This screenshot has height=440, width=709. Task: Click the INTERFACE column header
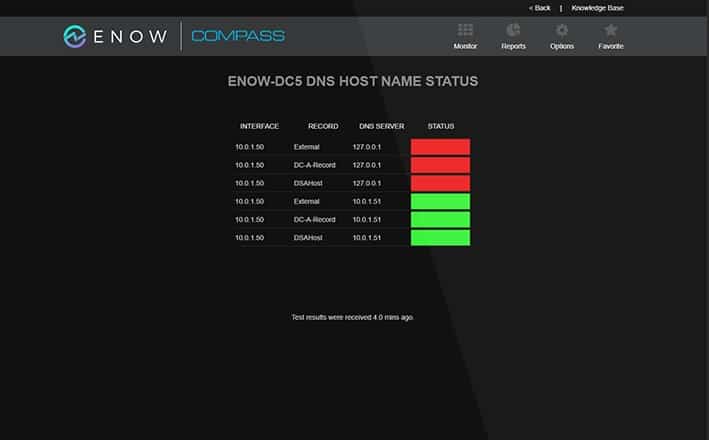[259, 126]
